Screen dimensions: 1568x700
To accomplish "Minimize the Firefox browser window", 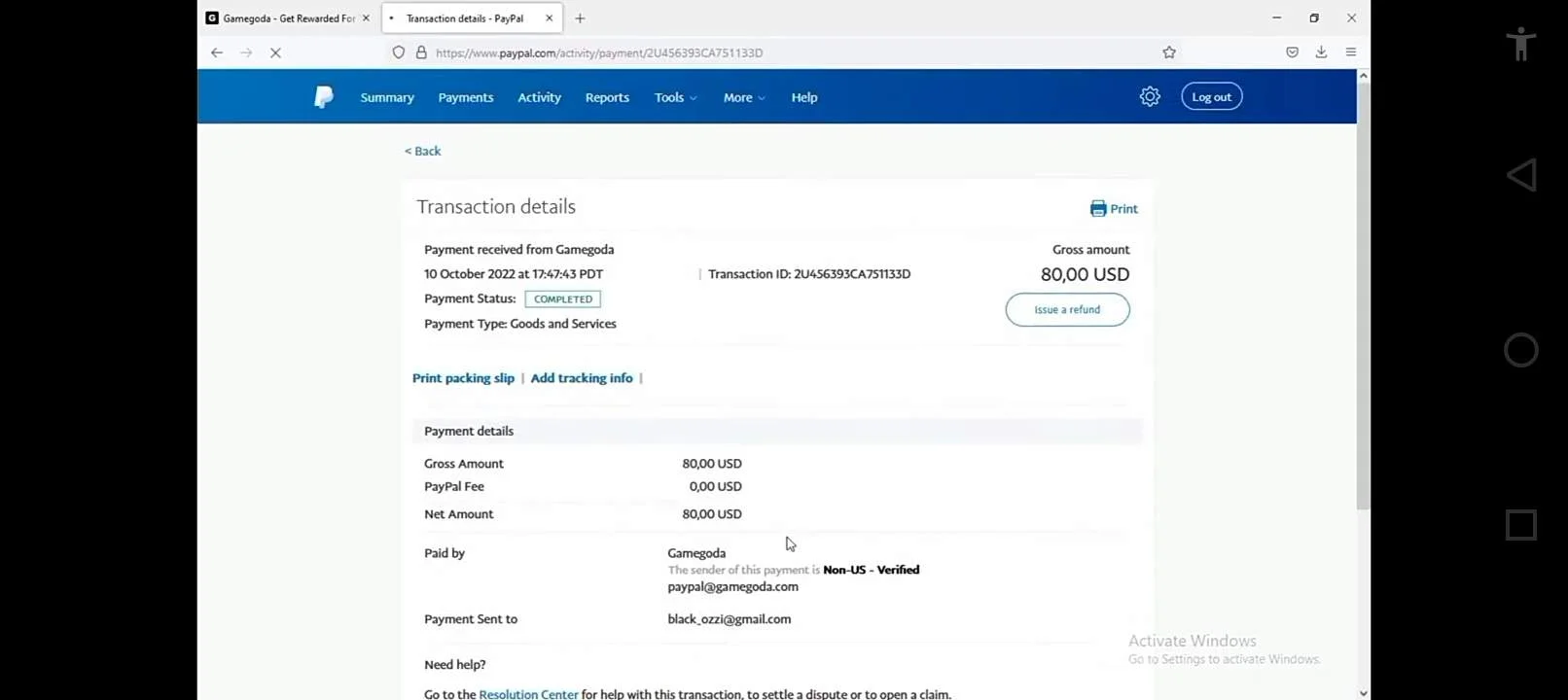I will (x=1277, y=17).
